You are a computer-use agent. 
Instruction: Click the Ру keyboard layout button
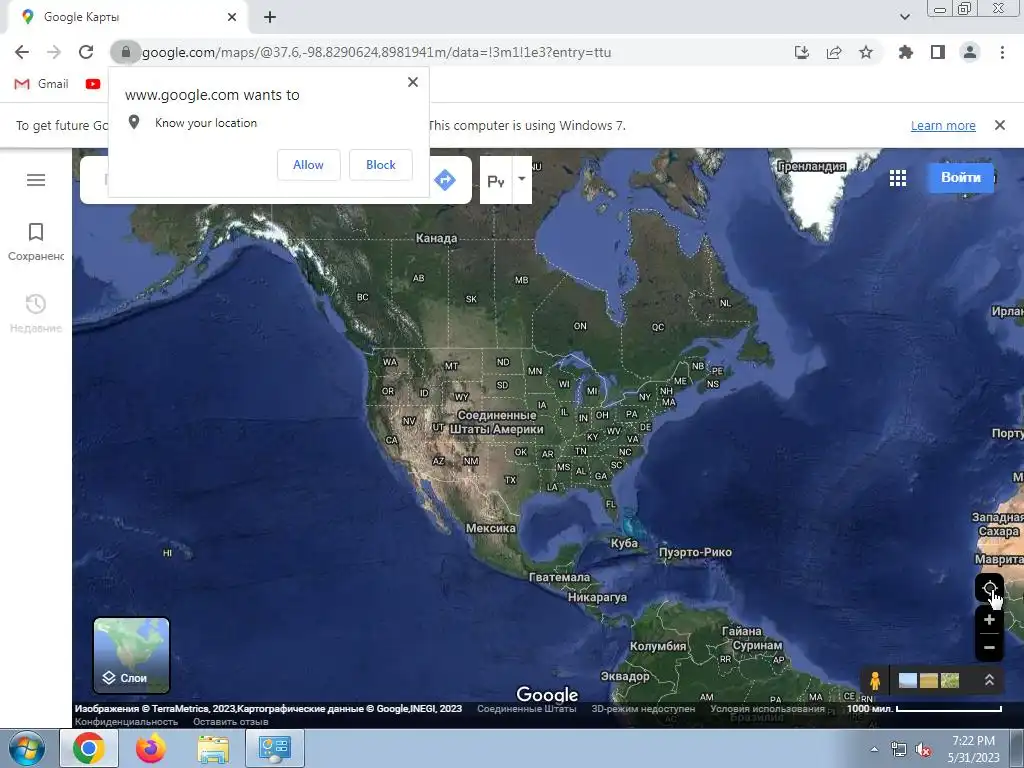(x=496, y=181)
